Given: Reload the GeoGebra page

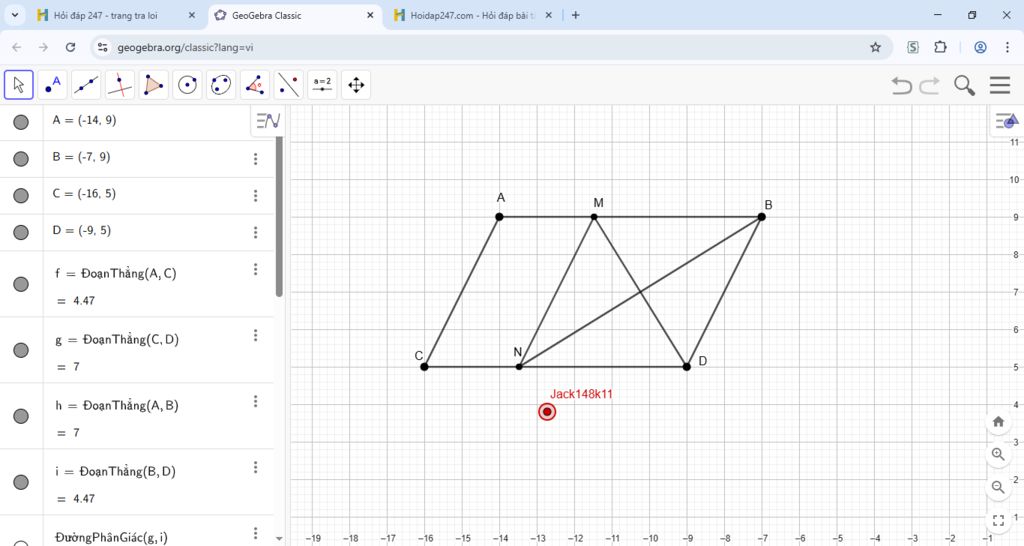Looking at the screenshot, I should tap(71, 47).
